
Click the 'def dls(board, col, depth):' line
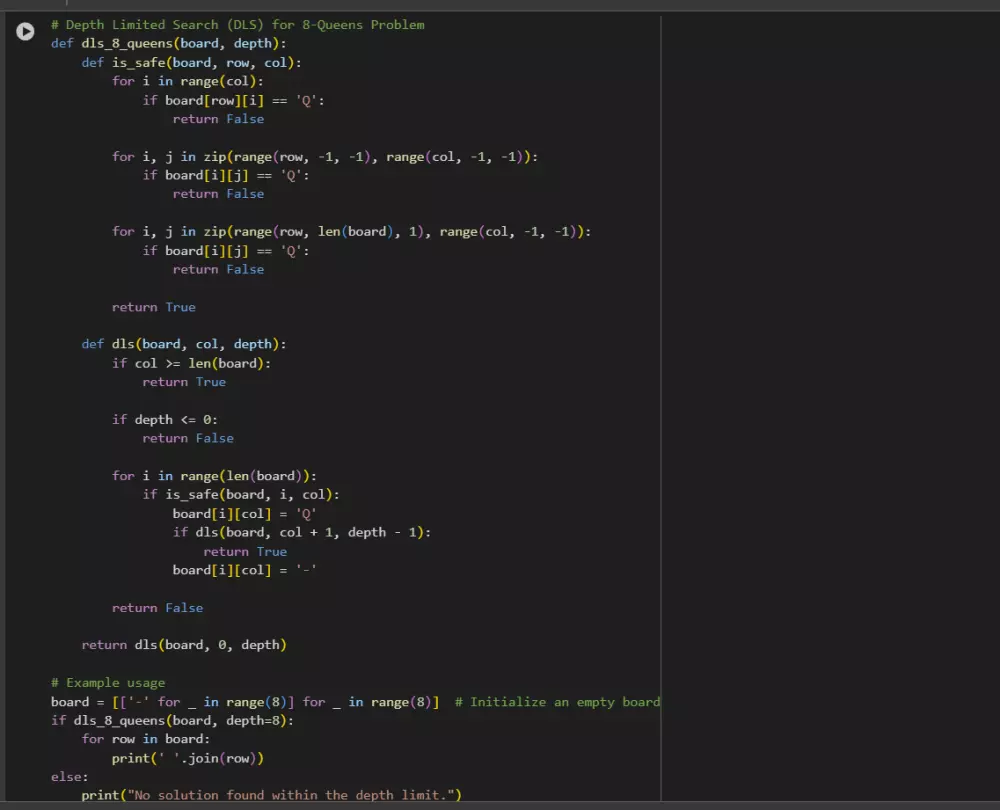[x=184, y=344]
